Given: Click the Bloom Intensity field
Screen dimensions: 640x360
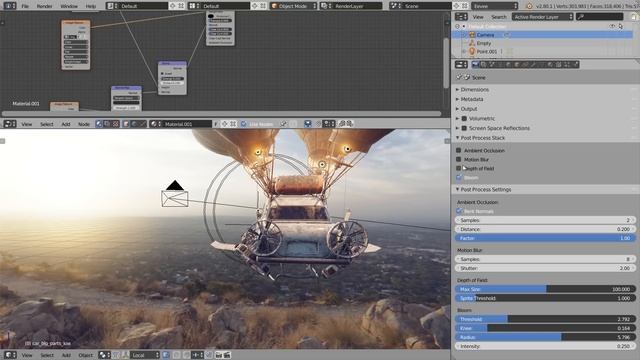Looking at the screenshot, I should tap(545, 346).
